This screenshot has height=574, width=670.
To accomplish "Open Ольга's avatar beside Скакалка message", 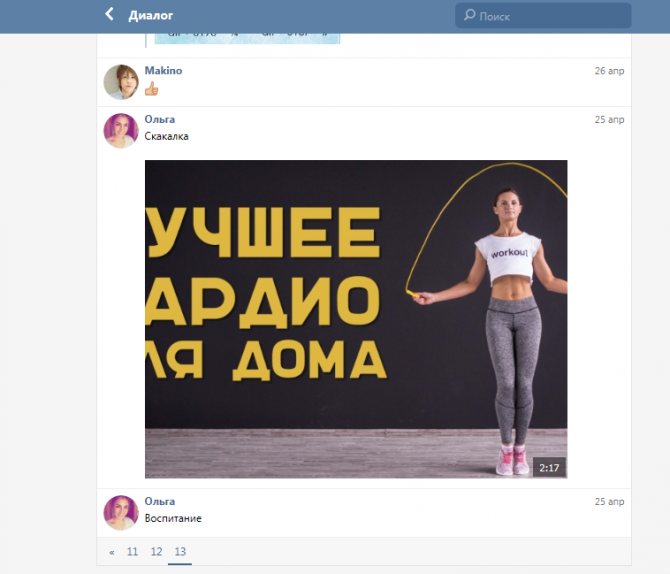I will (121, 131).
